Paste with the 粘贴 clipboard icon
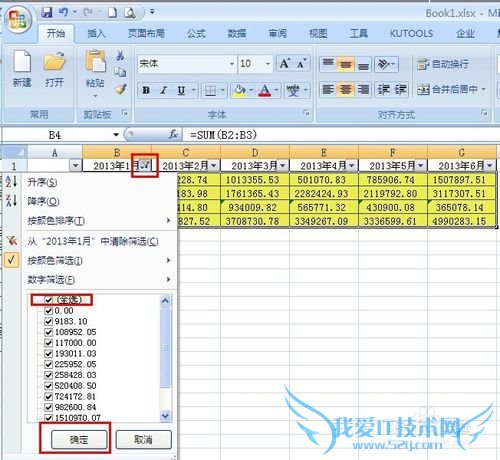The width and height of the screenshot is (500, 460). pyautogui.click(x=95, y=60)
